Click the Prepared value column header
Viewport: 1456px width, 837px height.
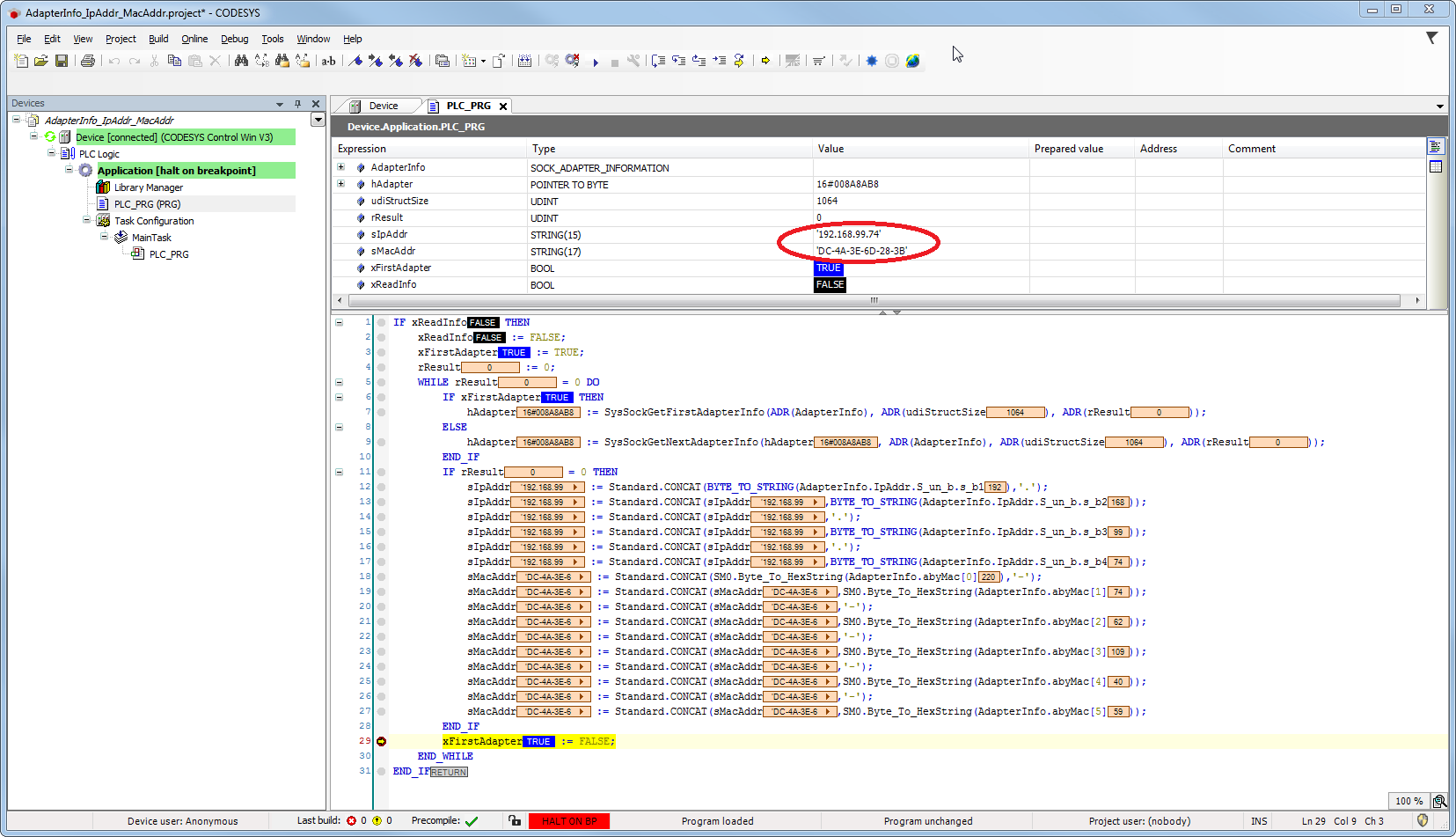(1068, 149)
